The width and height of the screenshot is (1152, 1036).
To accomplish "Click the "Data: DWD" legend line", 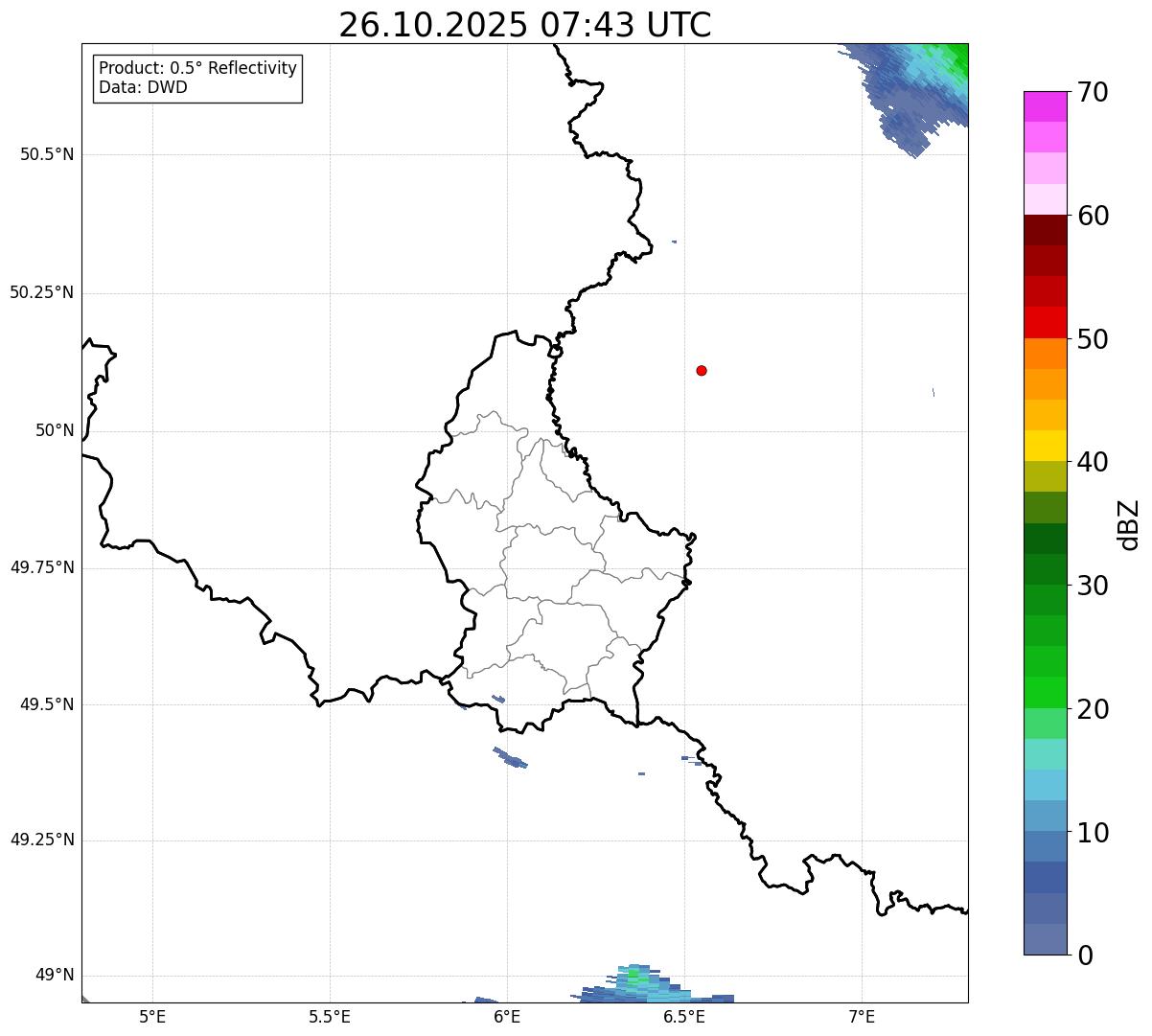I will [x=143, y=87].
